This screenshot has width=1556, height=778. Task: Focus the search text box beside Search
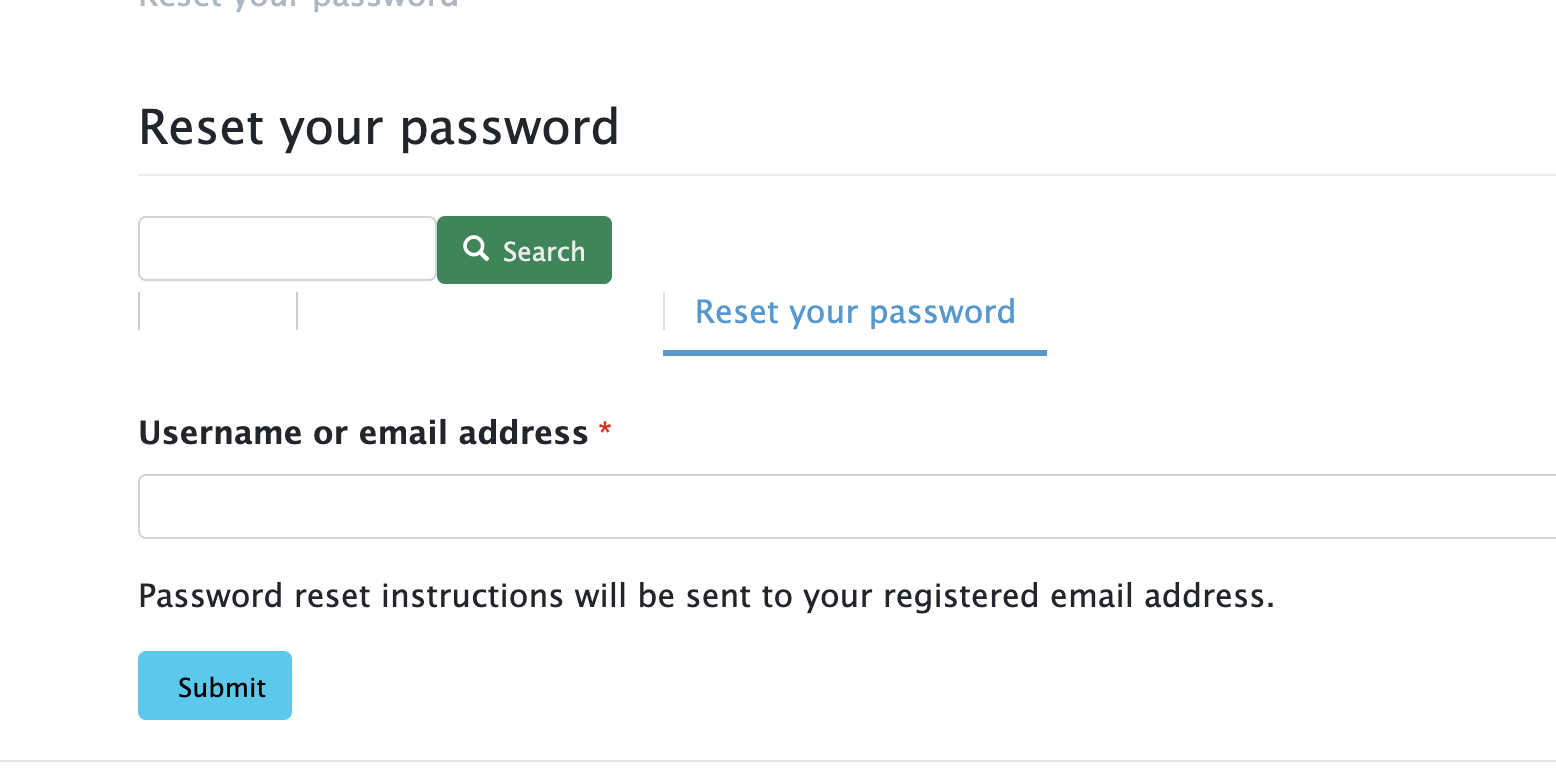[287, 249]
